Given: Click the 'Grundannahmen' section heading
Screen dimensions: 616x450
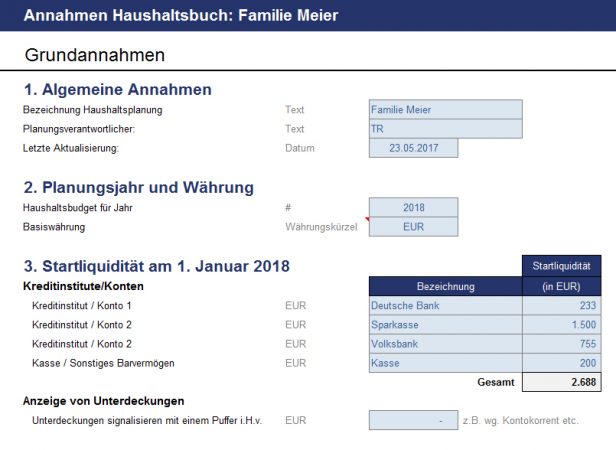Looking at the screenshot, I should click(94, 54).
